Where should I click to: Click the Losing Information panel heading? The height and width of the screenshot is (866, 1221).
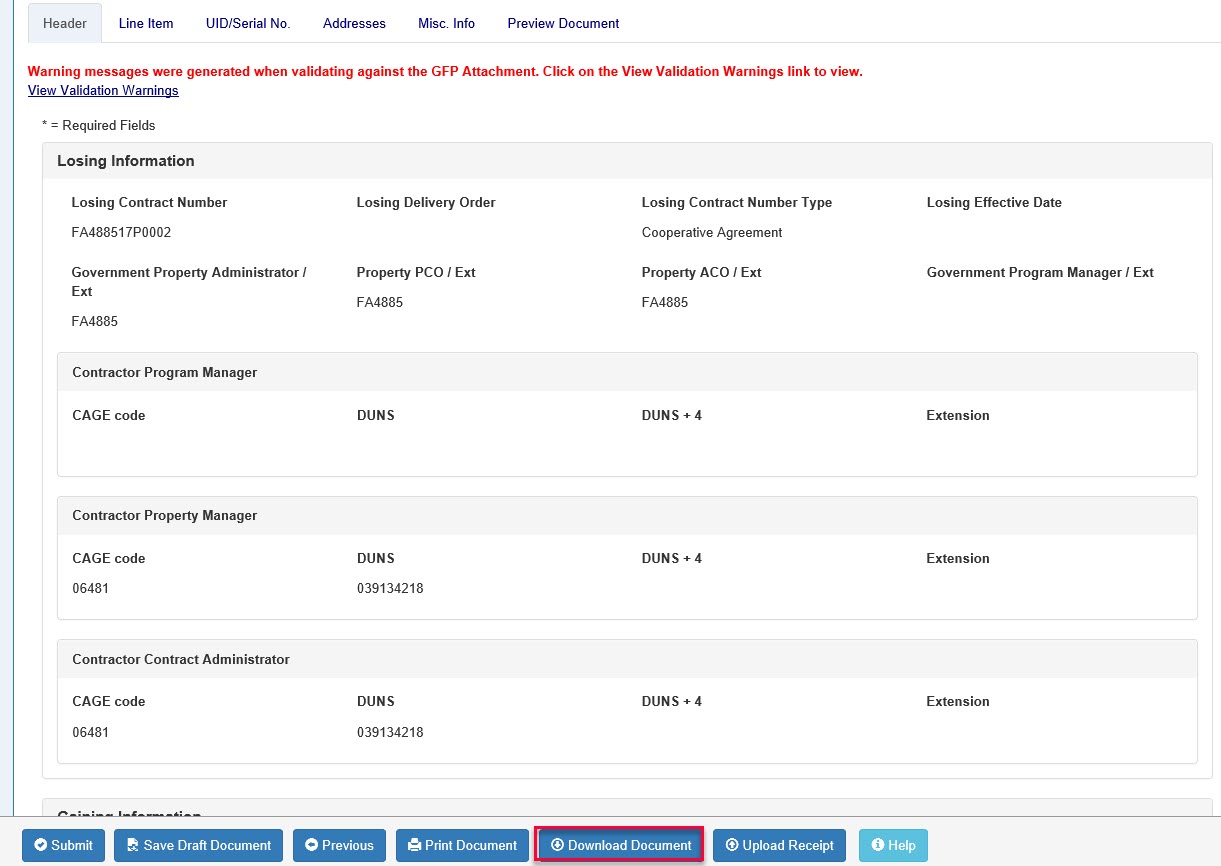(126, 161)
